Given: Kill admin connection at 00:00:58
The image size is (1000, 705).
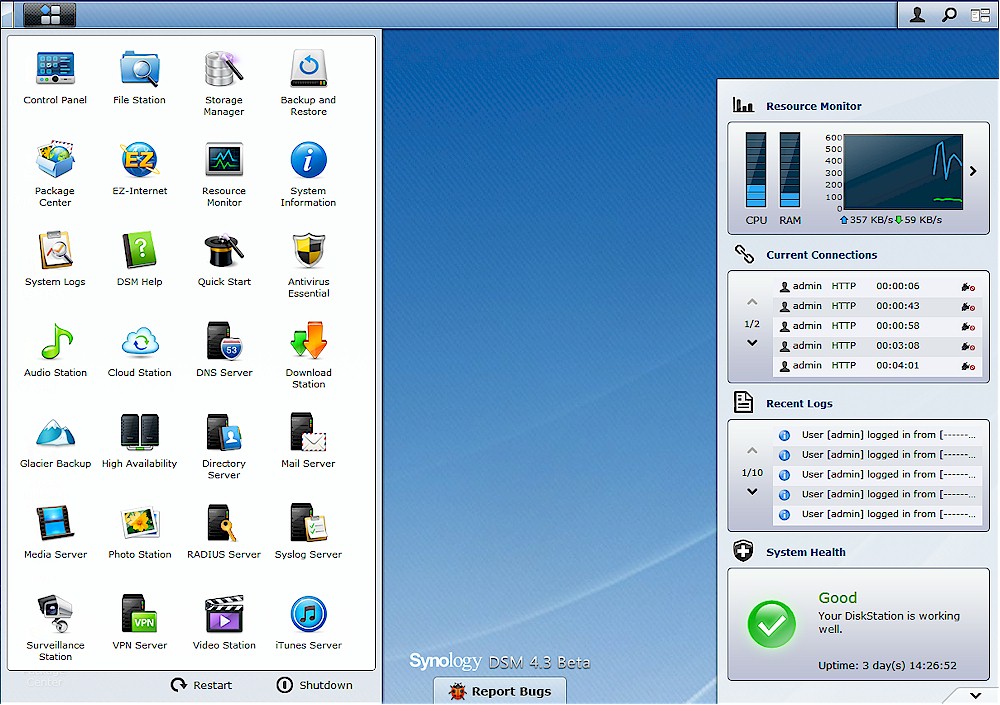Looking at the screenshot, I should [x=968, y=327].
